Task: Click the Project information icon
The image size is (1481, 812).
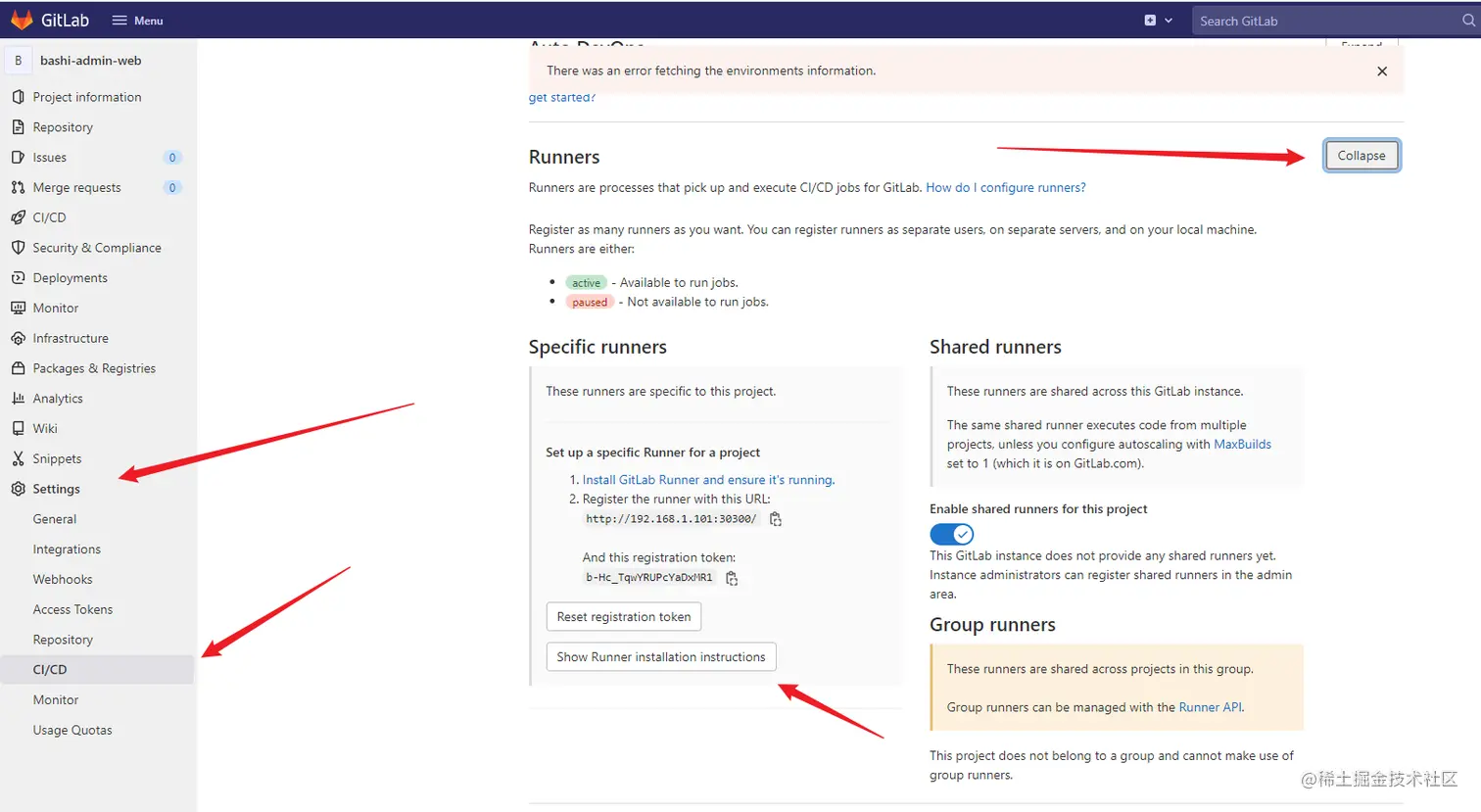Action: click(18, 97)
